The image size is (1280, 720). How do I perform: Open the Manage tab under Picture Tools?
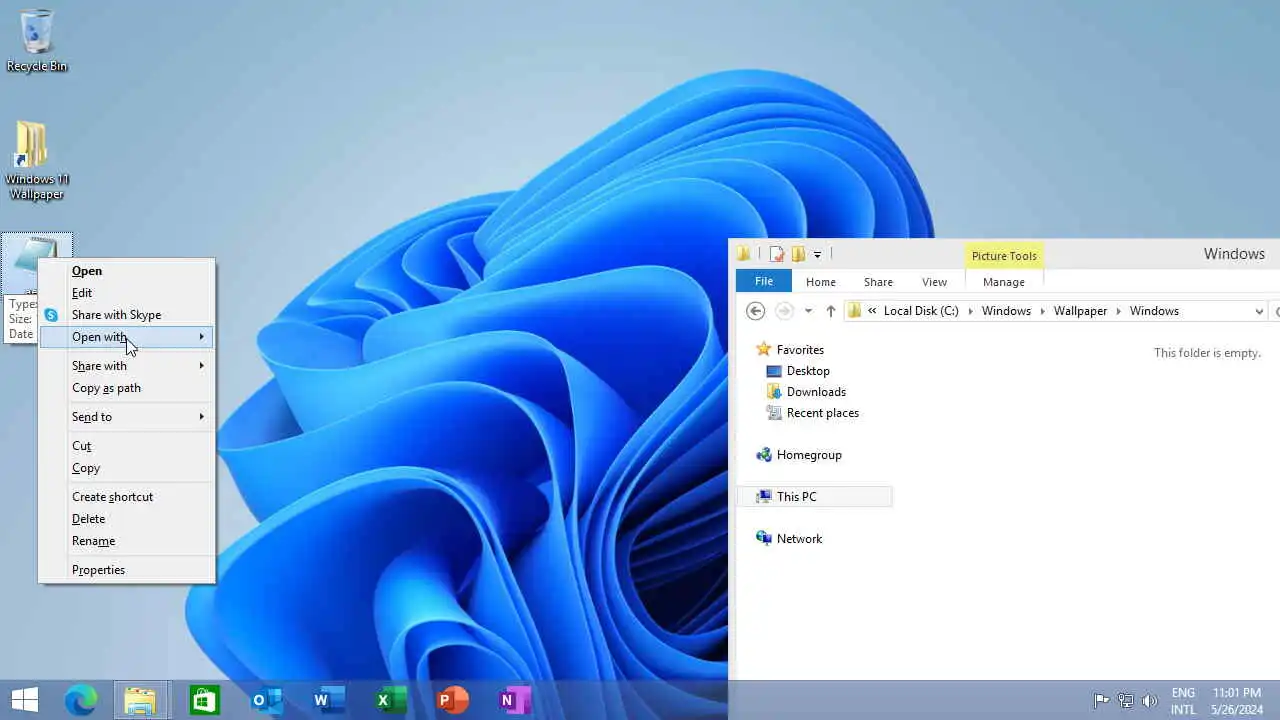tap(1004, 282)
